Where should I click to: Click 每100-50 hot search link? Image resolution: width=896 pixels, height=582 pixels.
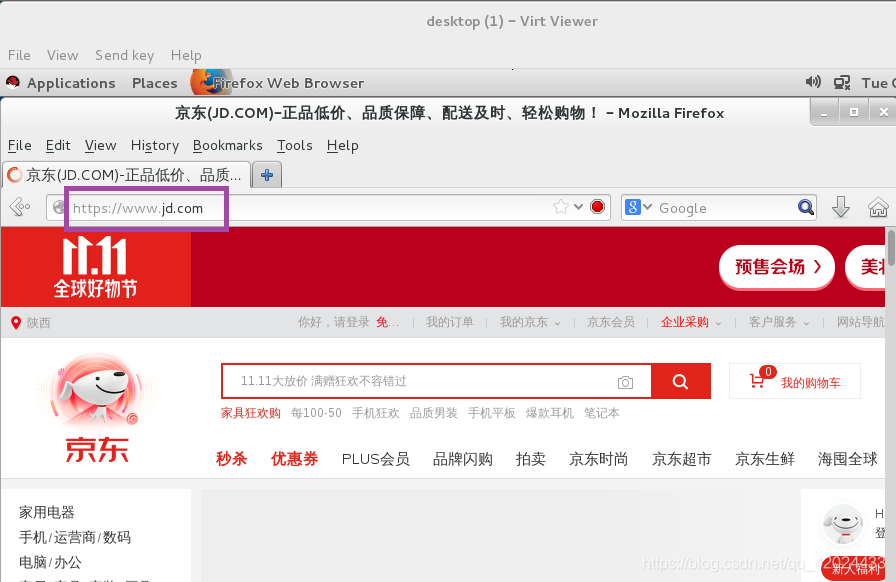pos(316,413)
